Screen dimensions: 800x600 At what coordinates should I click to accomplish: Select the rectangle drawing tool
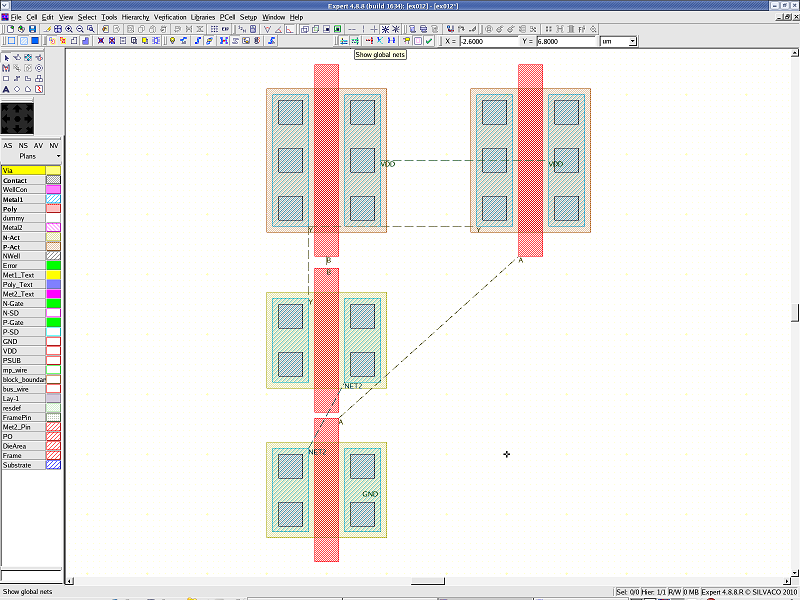point(6,78)
